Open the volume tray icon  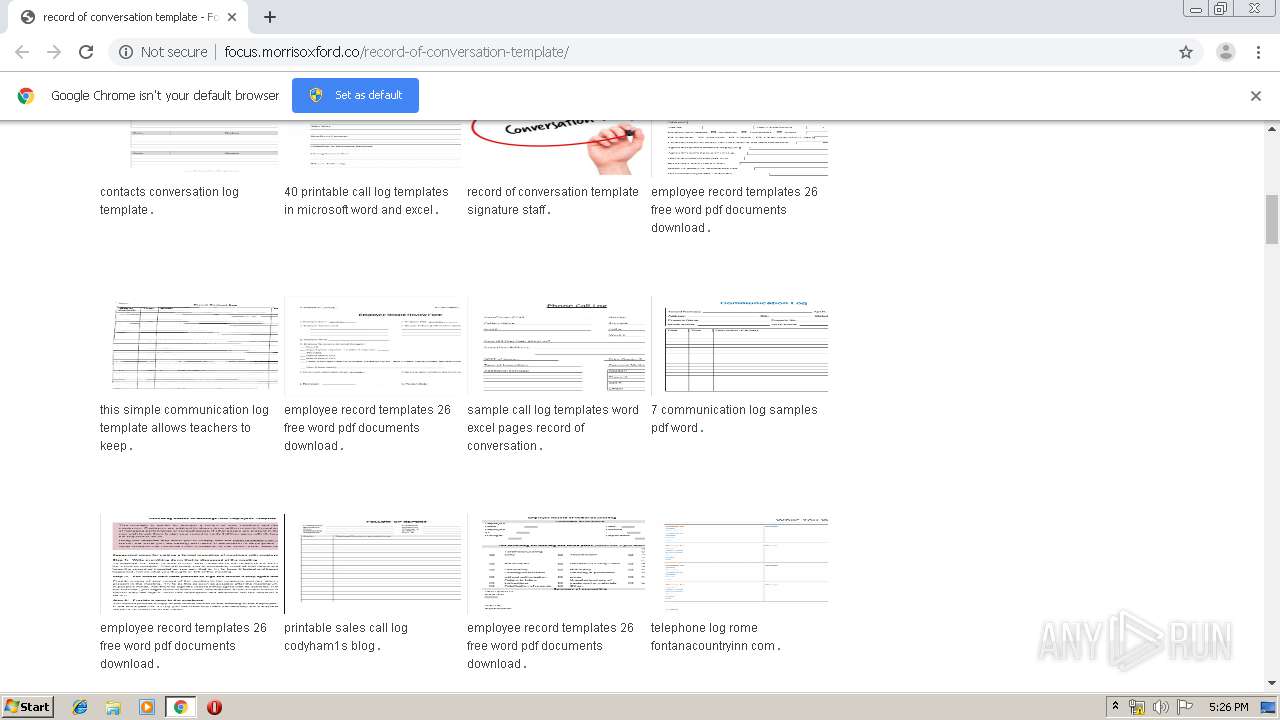pyautogui.click(x=1160, y=707)
